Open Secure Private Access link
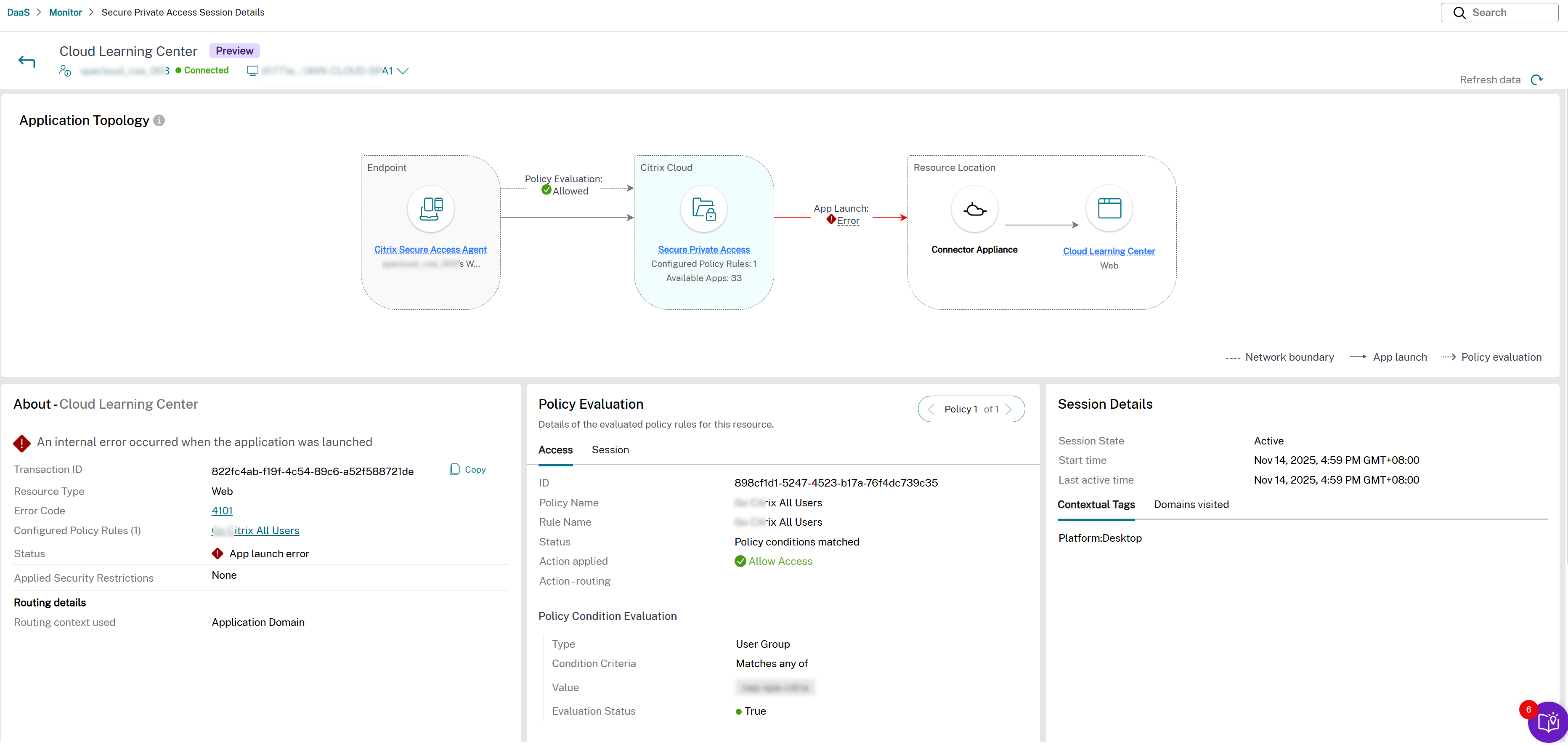Viewport: 1568px width, 745px height. coord(704,250)
